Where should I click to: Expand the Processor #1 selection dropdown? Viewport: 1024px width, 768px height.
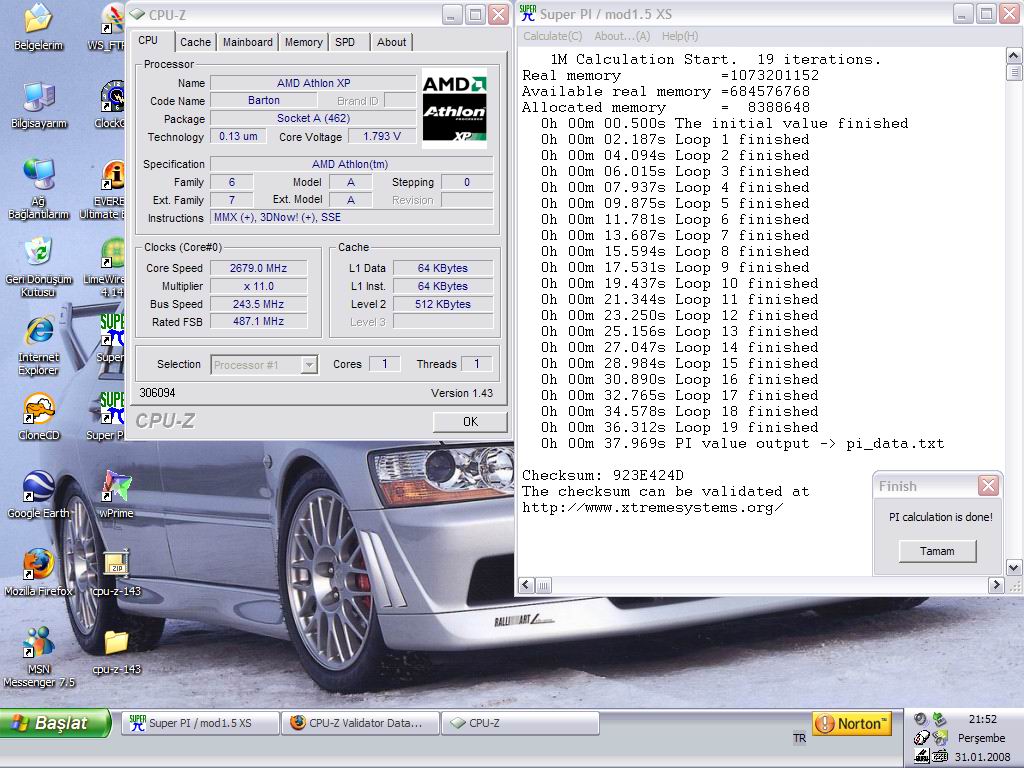(x=310, y=364)
